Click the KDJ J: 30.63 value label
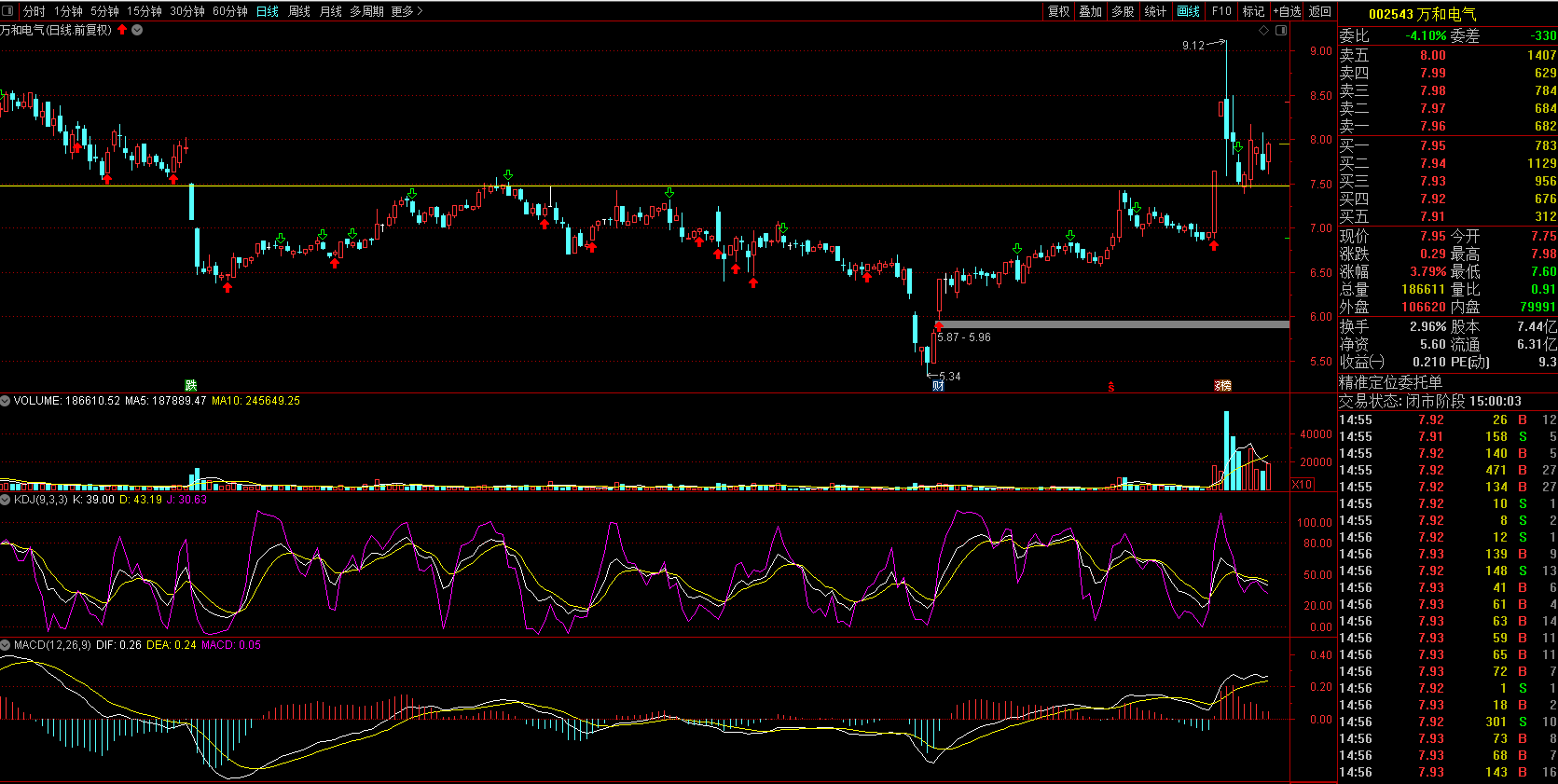Image resolution: width=1558 pixels, height=784 pixels. [x=186, y=500]
